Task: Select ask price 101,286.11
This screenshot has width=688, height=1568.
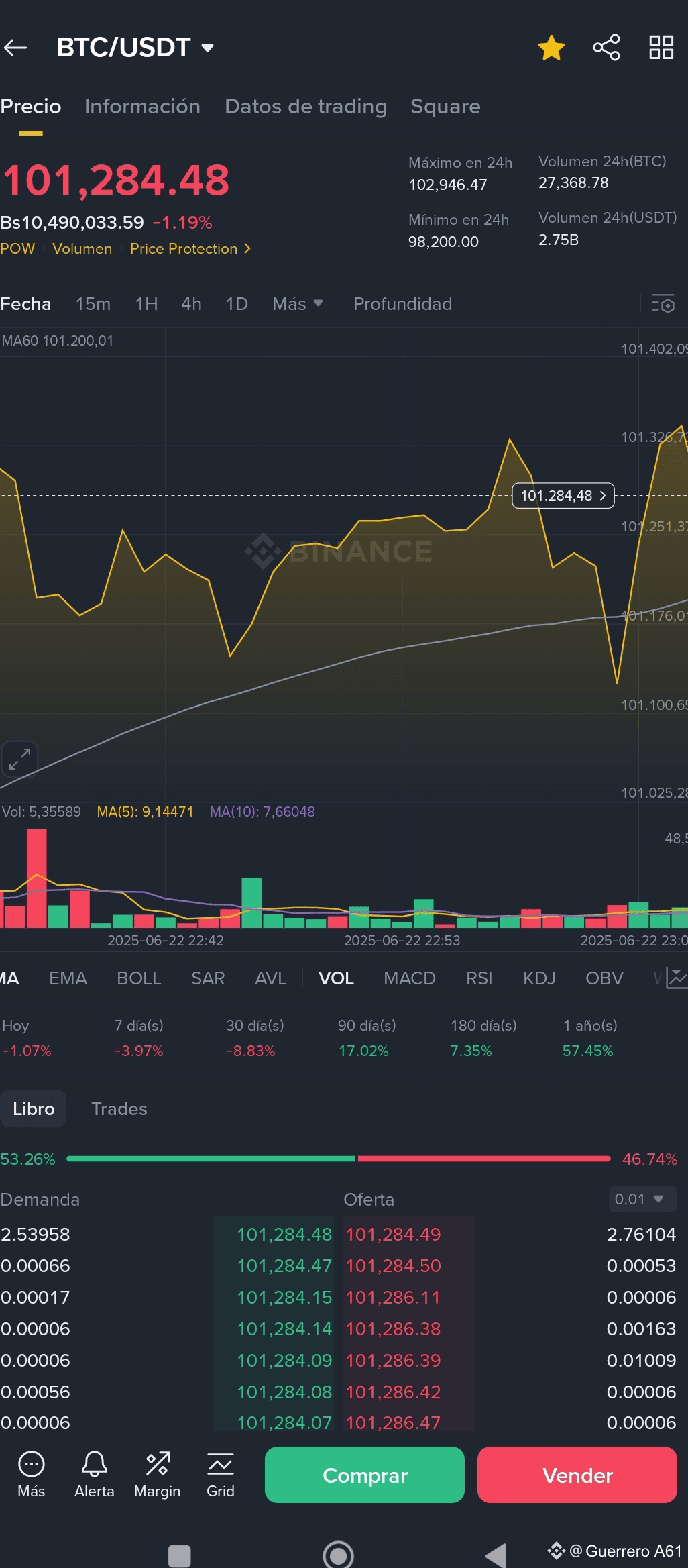Action: click(x=393, y=1298)
